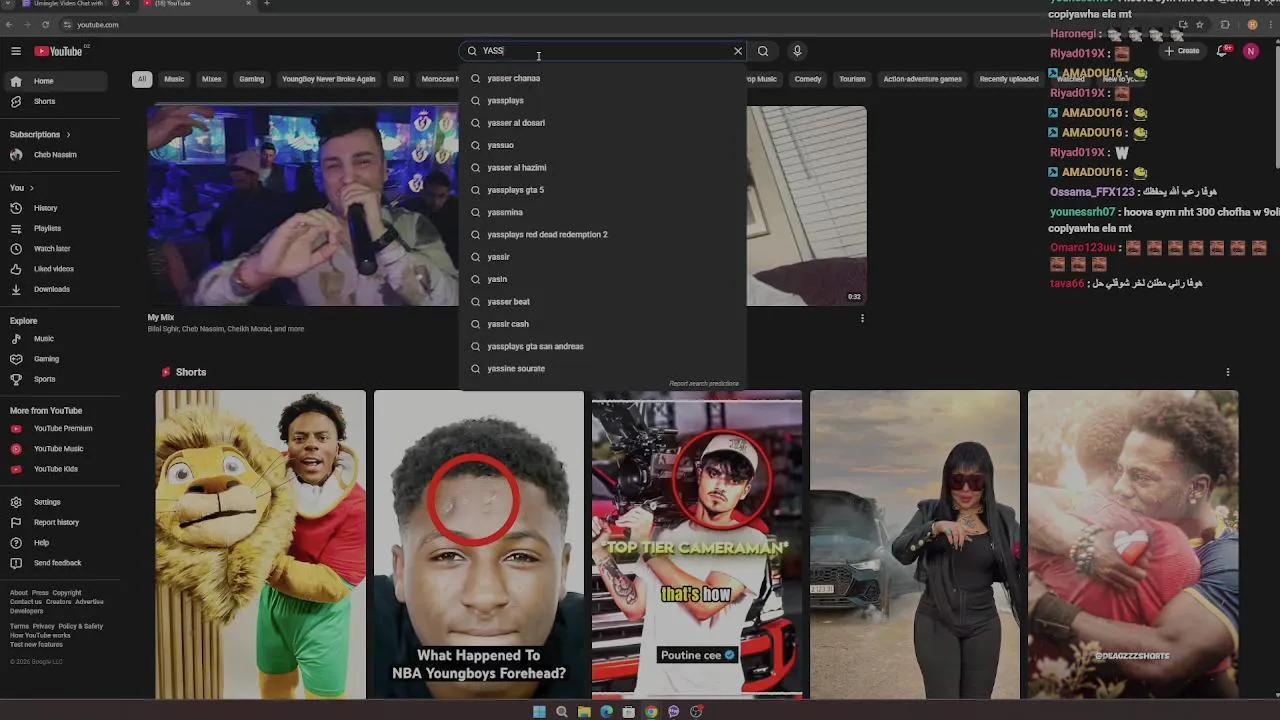Open lion mascot Short thumbnail
The height and width of the screenshot is (720, 1280).
260,545
